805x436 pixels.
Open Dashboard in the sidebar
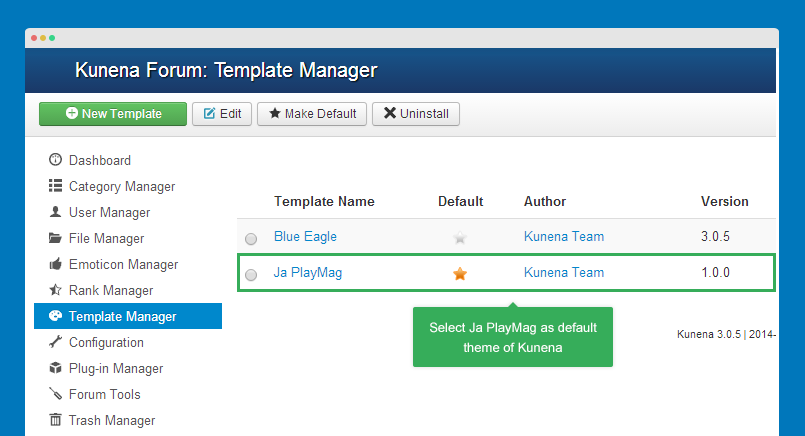tap(100, 160)
